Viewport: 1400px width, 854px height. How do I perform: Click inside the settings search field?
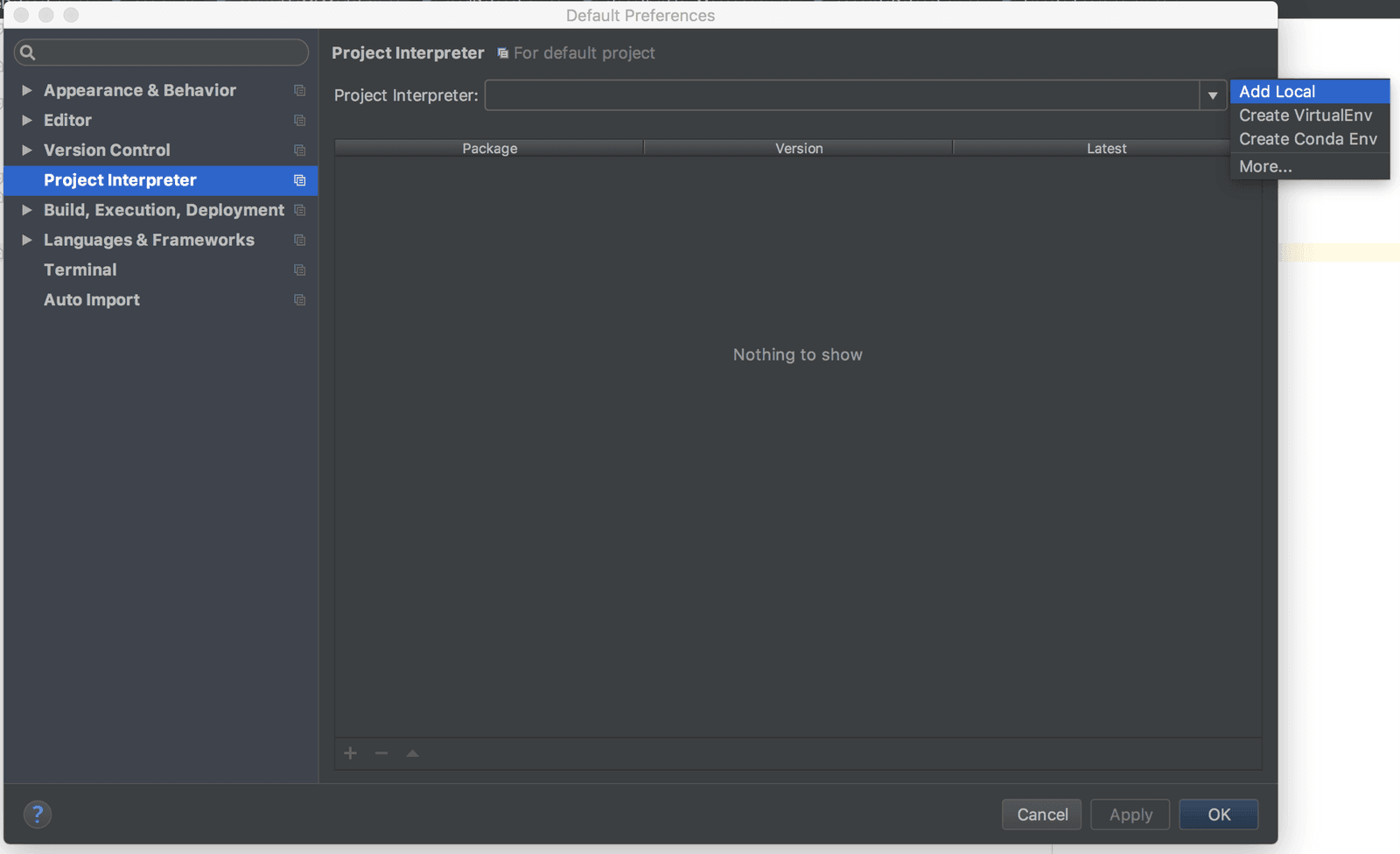[162, 52]
